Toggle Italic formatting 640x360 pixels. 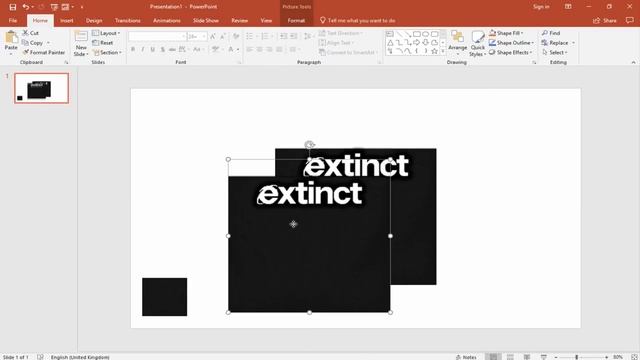coord(143,49)
